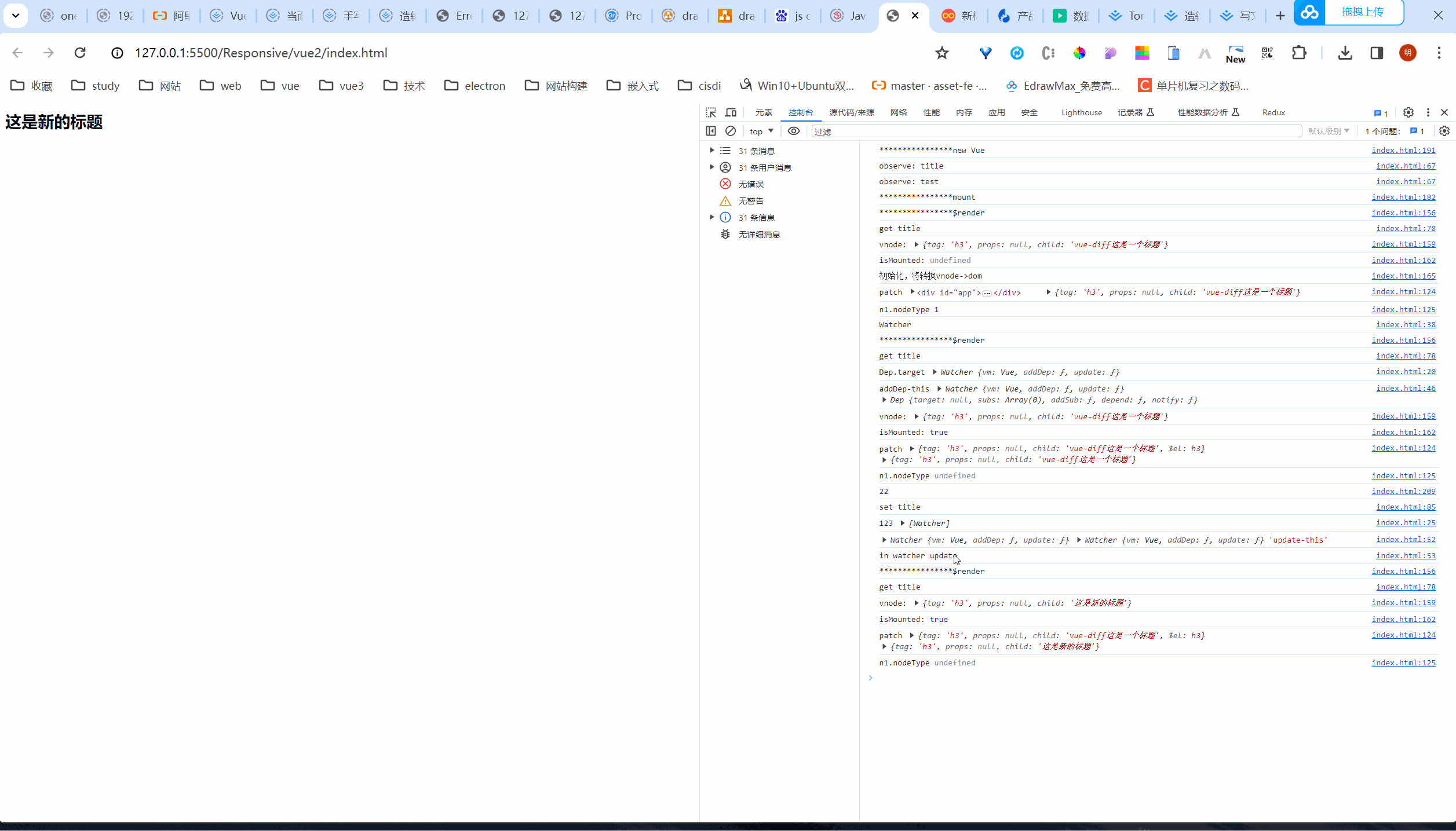This screenshot has width=1456, height=831.
Task: Click the eye live expression icon
Action: coord(794,131)
